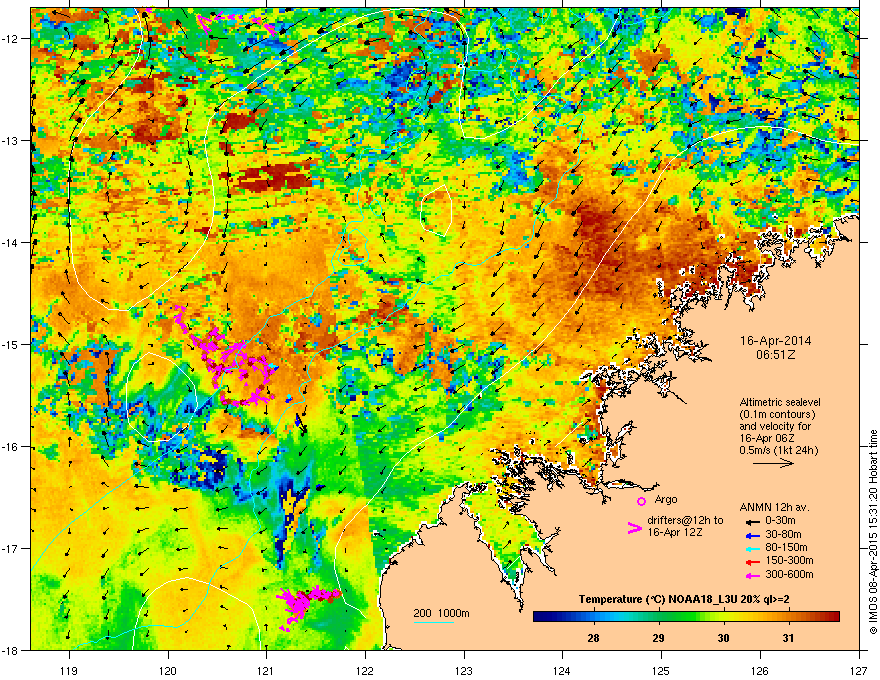Click the '0.5m/s (1kt 24h)' text
Viewport: 880px width, 680px height.
778,450
